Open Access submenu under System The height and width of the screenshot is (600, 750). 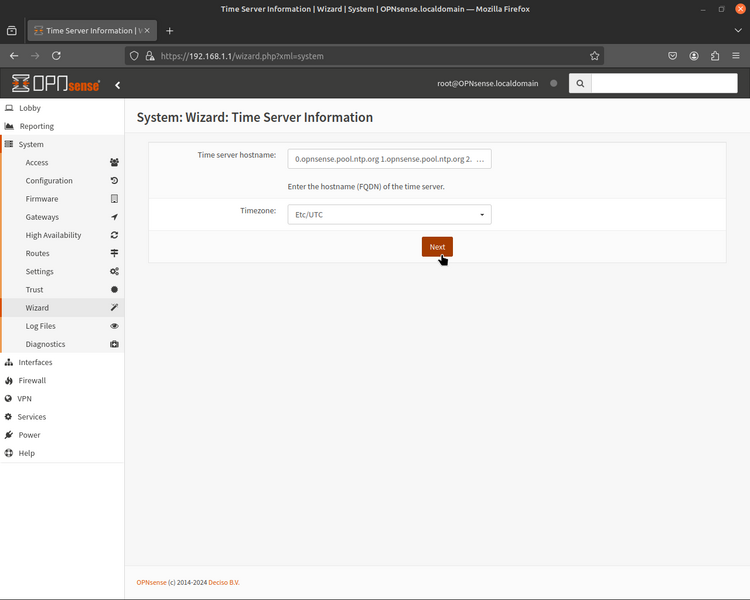62,163
